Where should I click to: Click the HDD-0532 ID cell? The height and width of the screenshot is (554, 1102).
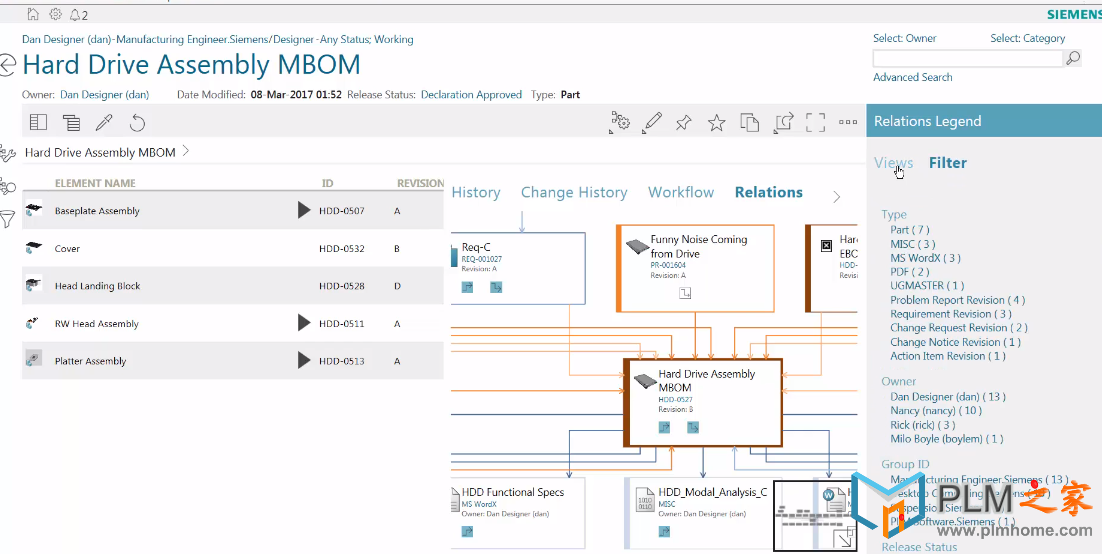[342, 248]
